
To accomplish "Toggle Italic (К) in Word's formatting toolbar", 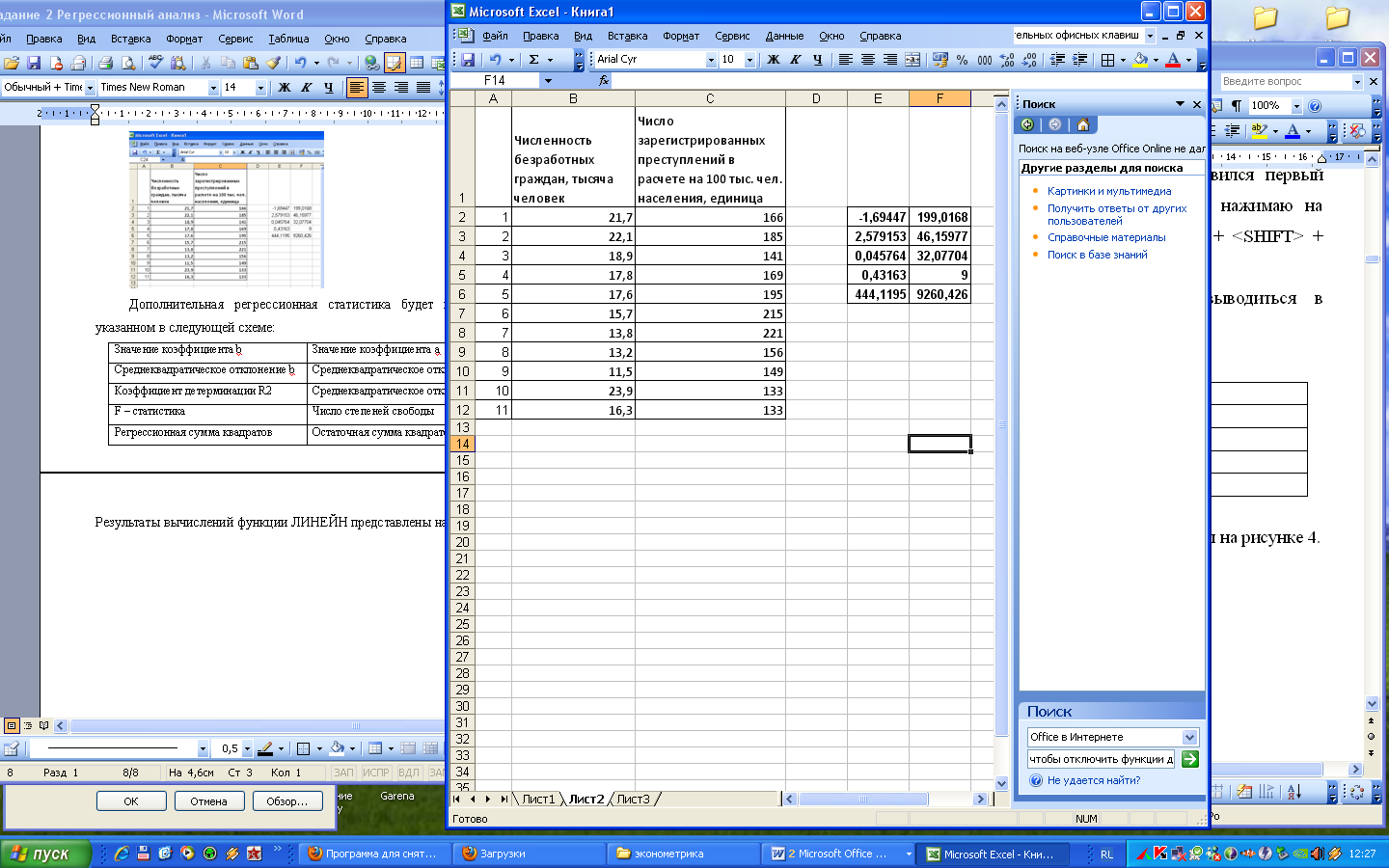I will point(306,88).
